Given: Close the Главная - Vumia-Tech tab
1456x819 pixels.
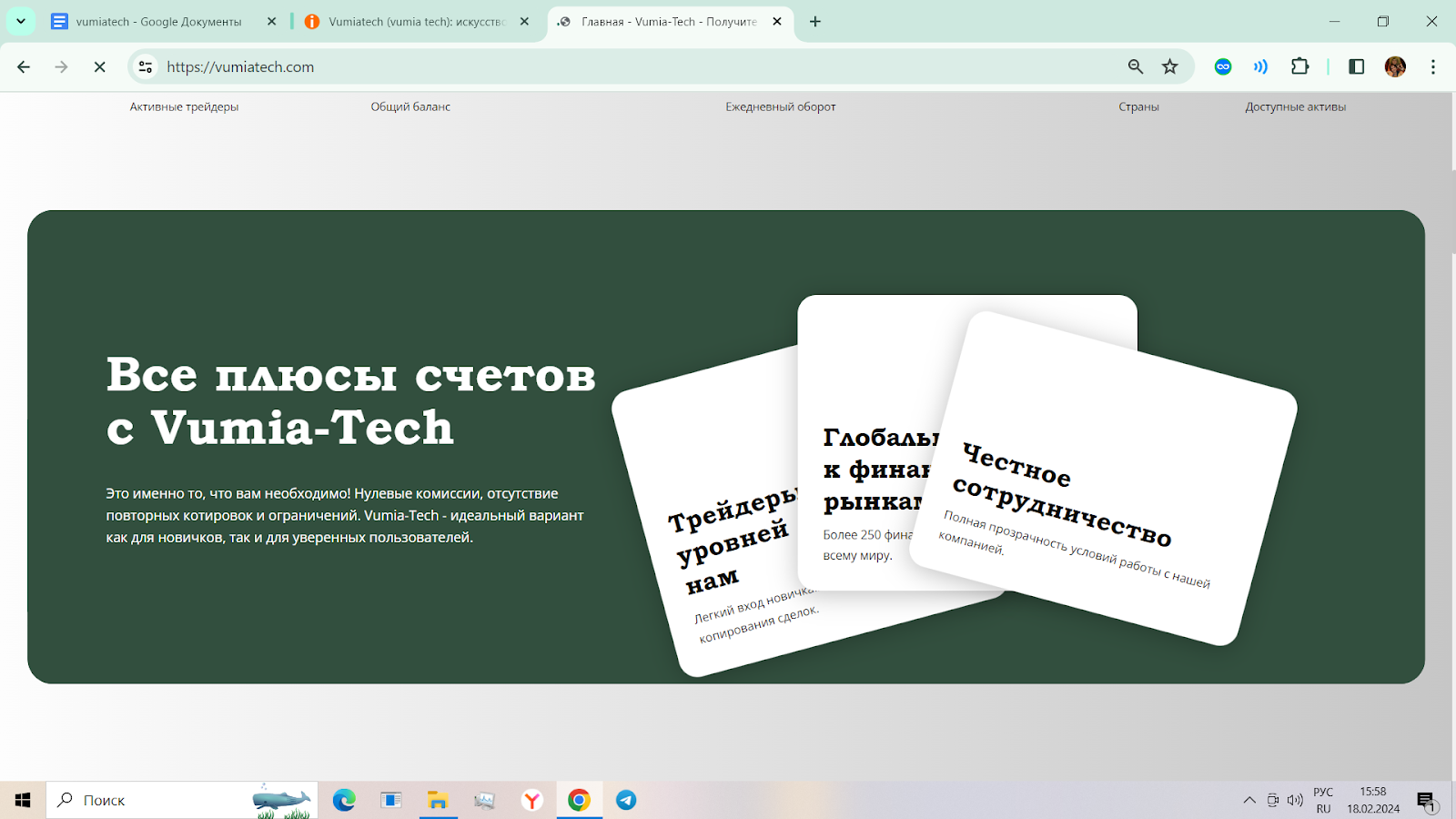Looking at the screenshot, I should click(x=776, y=21).
